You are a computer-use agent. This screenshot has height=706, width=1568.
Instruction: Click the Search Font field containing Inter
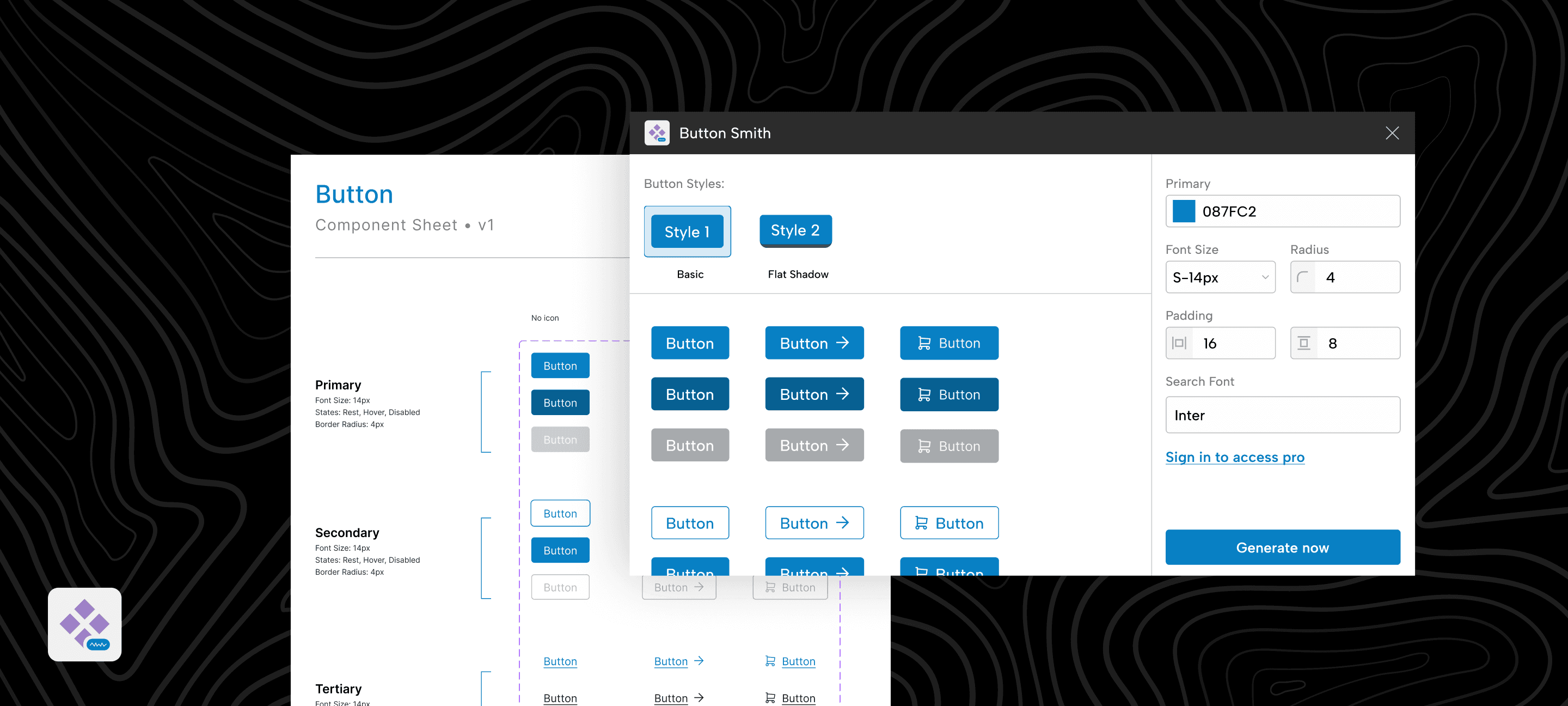click(1283, 415)
